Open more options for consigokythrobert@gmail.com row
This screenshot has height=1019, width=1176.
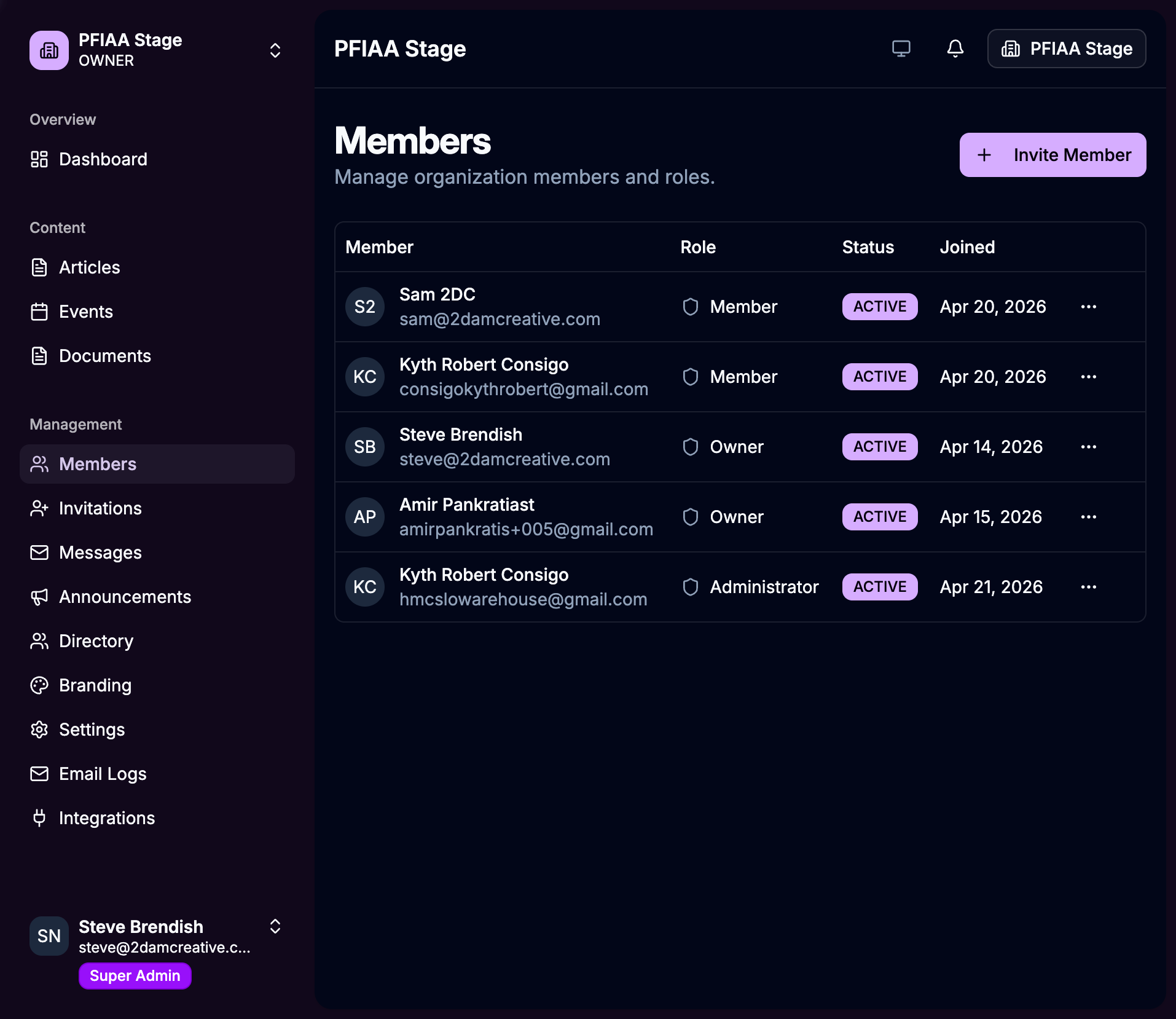coord(1089,377)
